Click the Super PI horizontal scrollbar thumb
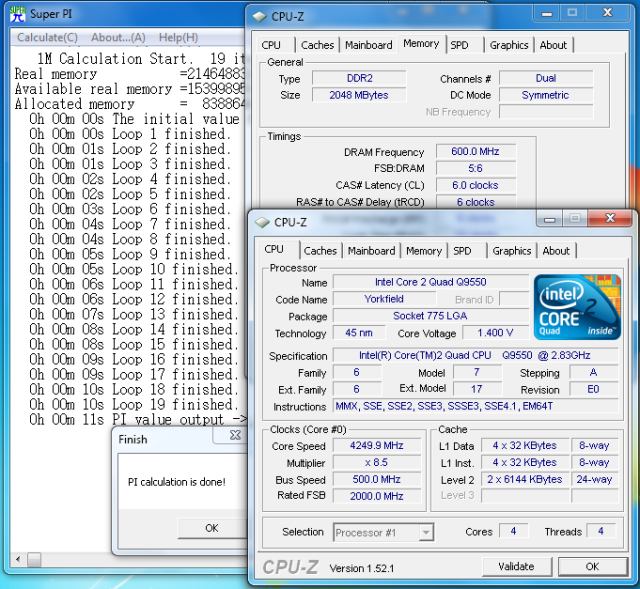This screenshot has height=589, width=640. click(34, 559)
